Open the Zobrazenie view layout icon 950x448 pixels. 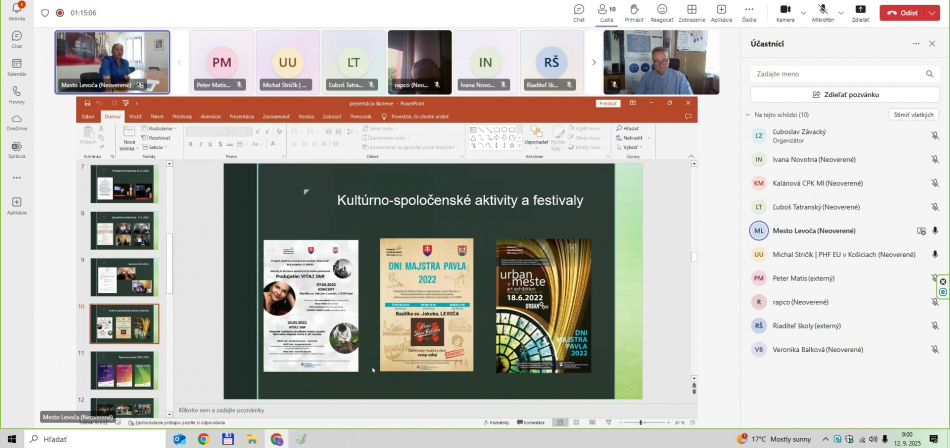coord(691,11)
